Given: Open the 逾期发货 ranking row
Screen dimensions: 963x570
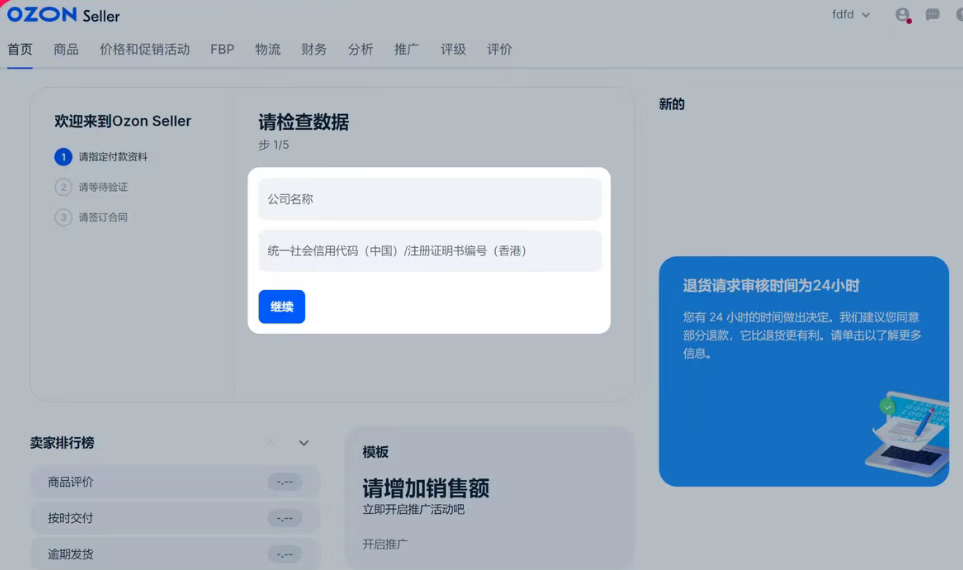Looking at the screenshot, I should point(175,554).
